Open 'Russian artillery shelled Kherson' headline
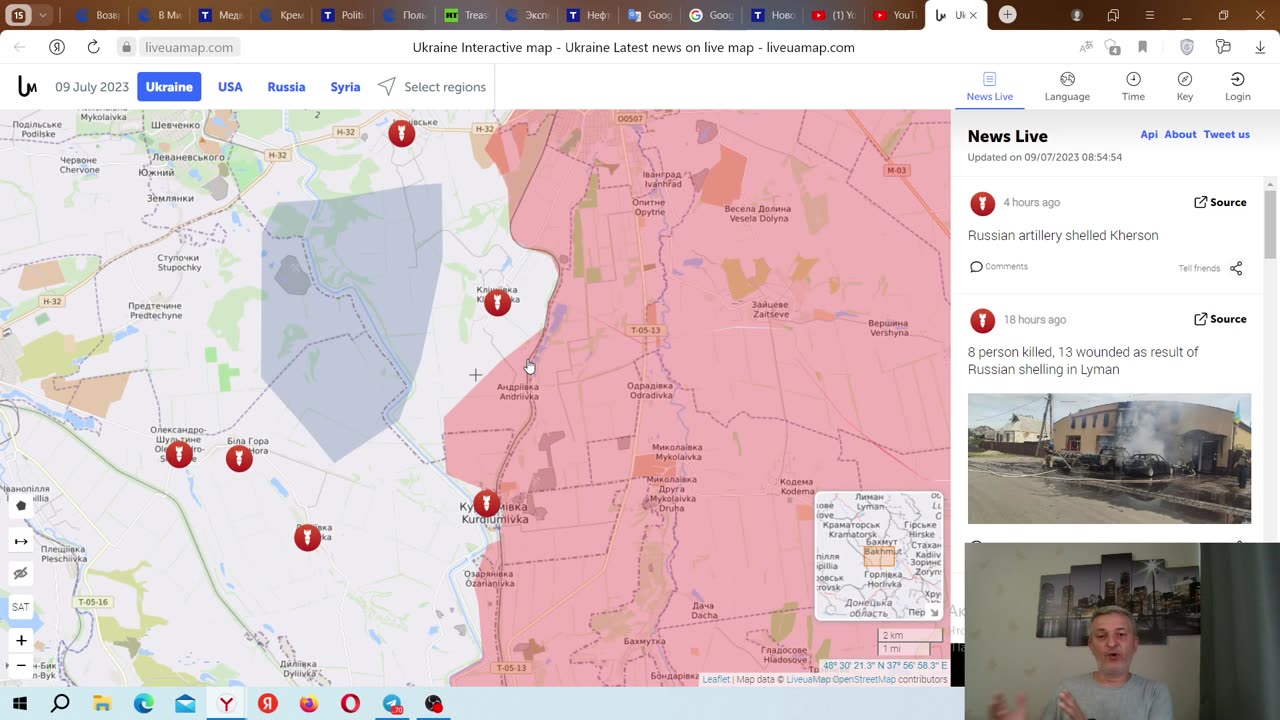The image size is (1280, 720). click(1063, 235)
